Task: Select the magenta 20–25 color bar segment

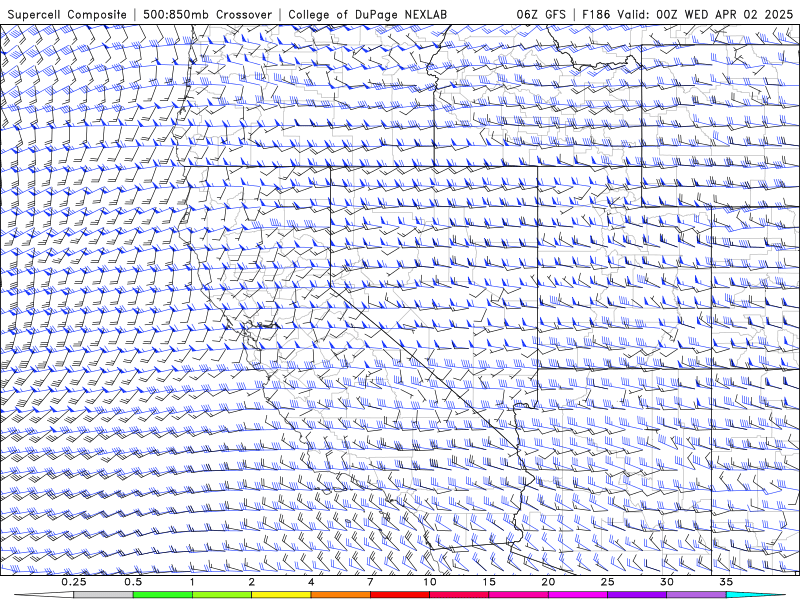Action: click(578, 595)
